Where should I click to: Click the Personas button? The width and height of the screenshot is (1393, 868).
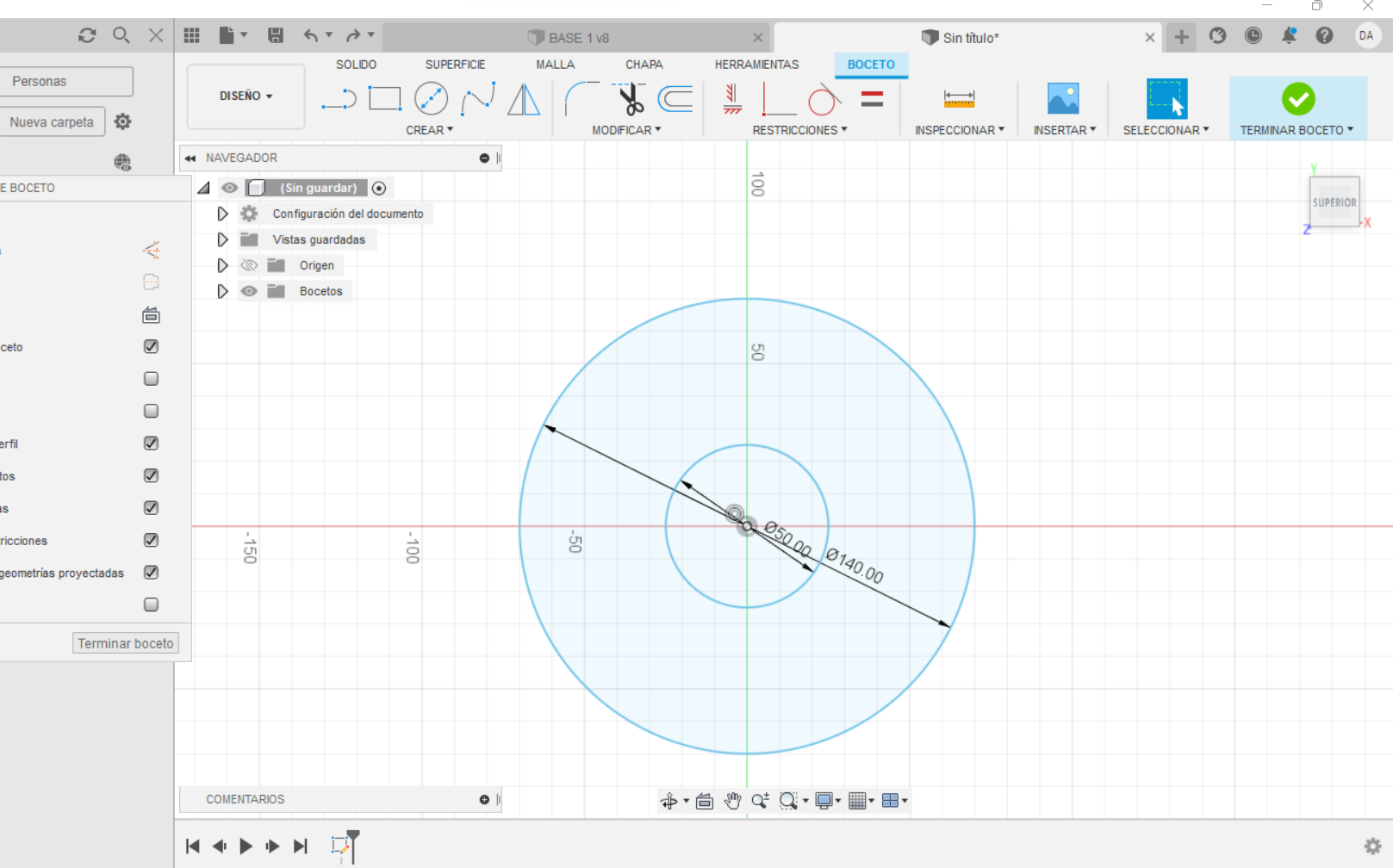click(65, 81)
